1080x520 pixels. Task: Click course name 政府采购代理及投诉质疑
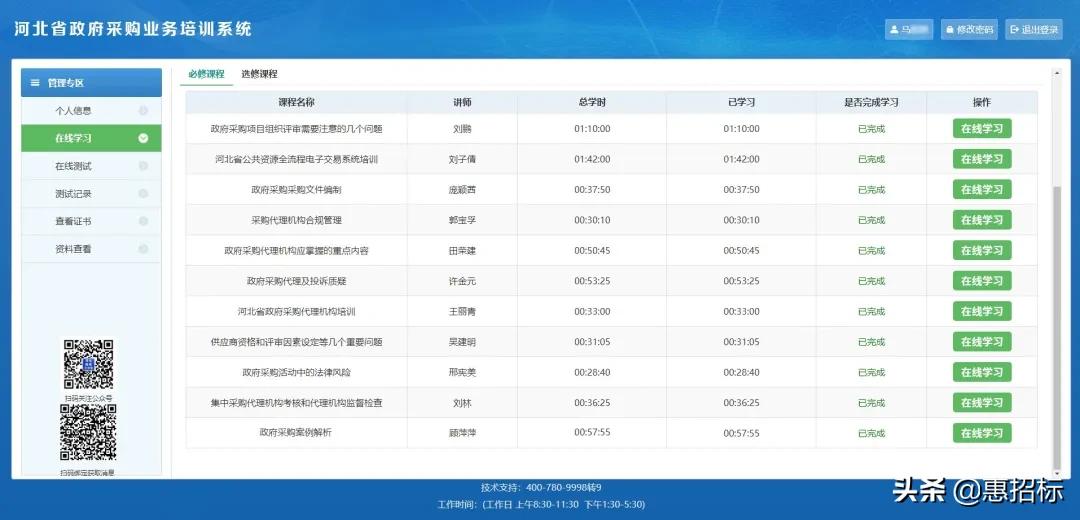click(x=296, y=281)
